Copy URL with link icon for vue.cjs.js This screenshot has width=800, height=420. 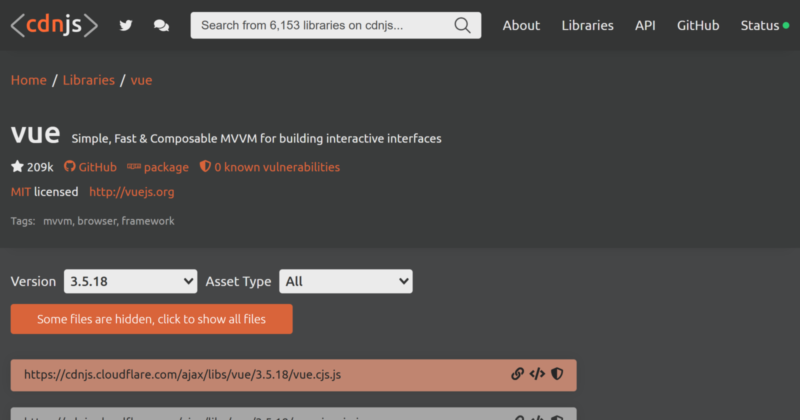517,374
